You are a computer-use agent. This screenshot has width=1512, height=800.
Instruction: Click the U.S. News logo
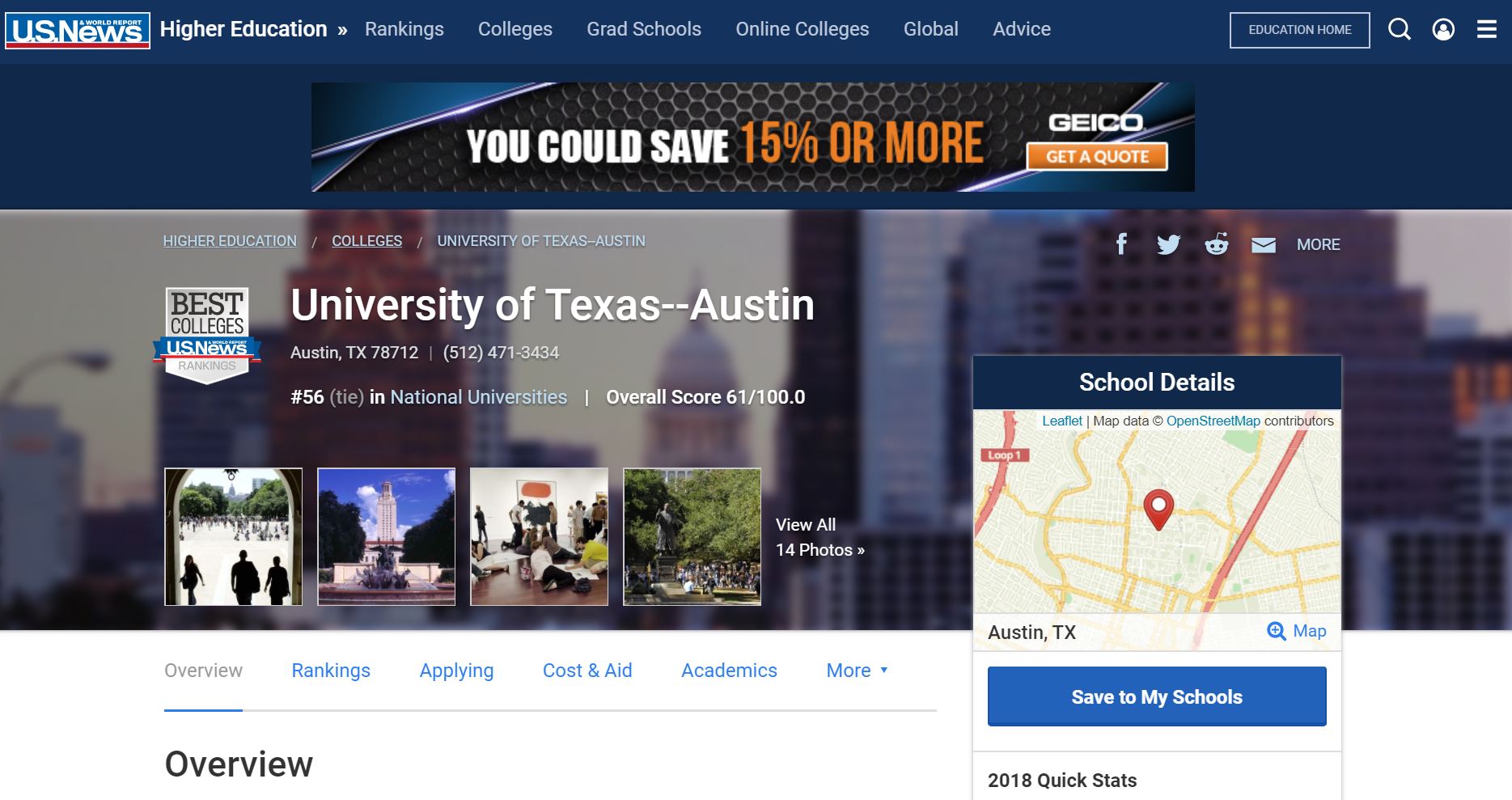78,30
